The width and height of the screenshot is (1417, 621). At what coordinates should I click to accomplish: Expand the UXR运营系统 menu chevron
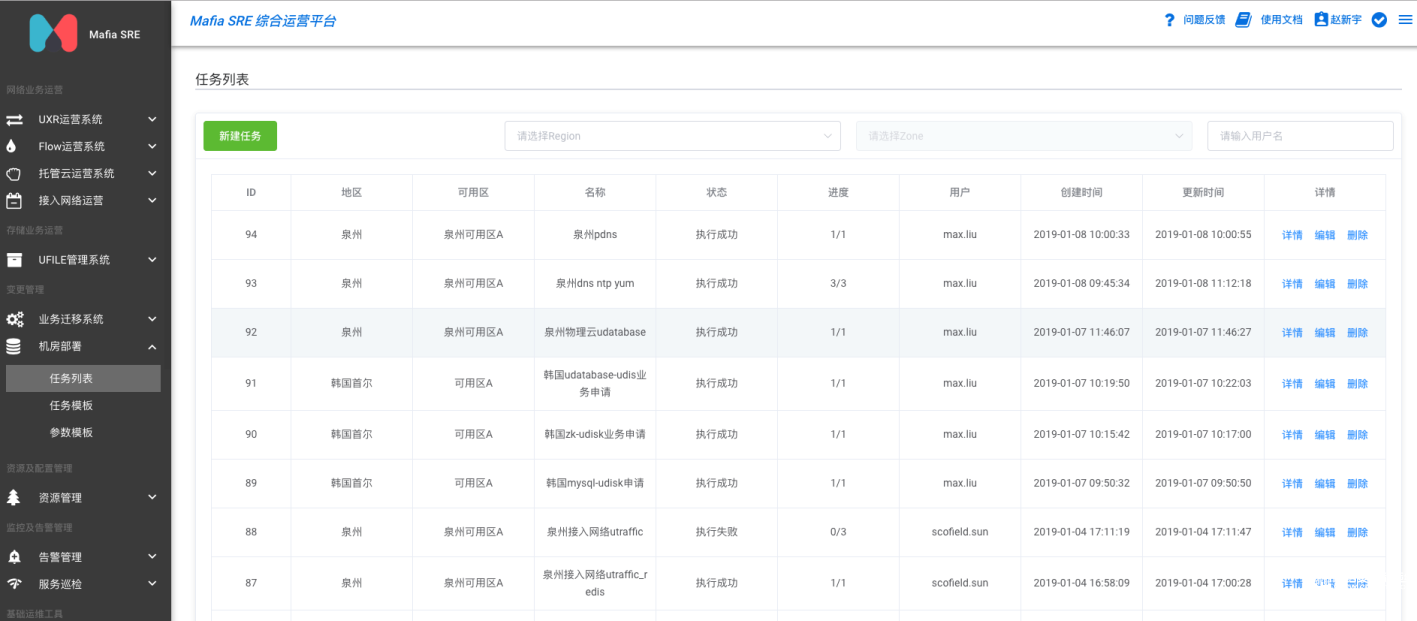[x=152, y=119]
